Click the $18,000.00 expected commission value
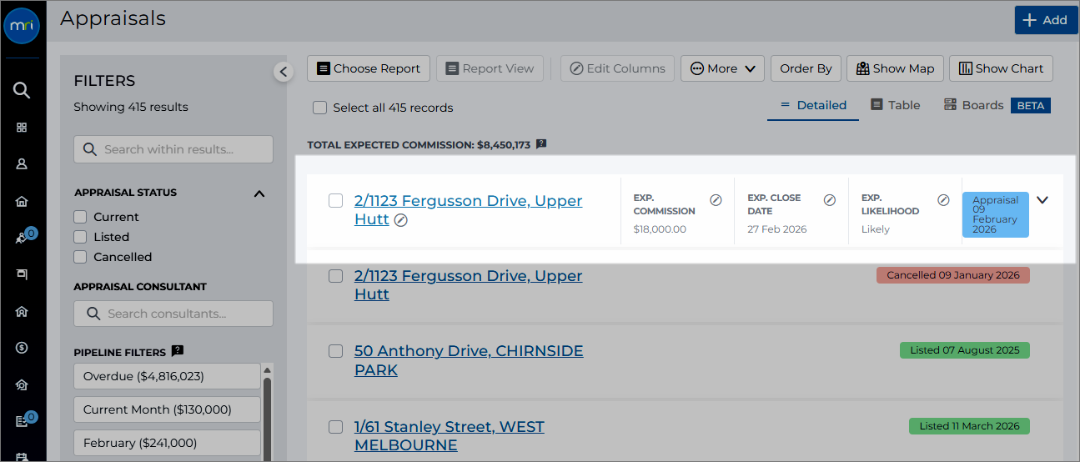 click(660, 229)
